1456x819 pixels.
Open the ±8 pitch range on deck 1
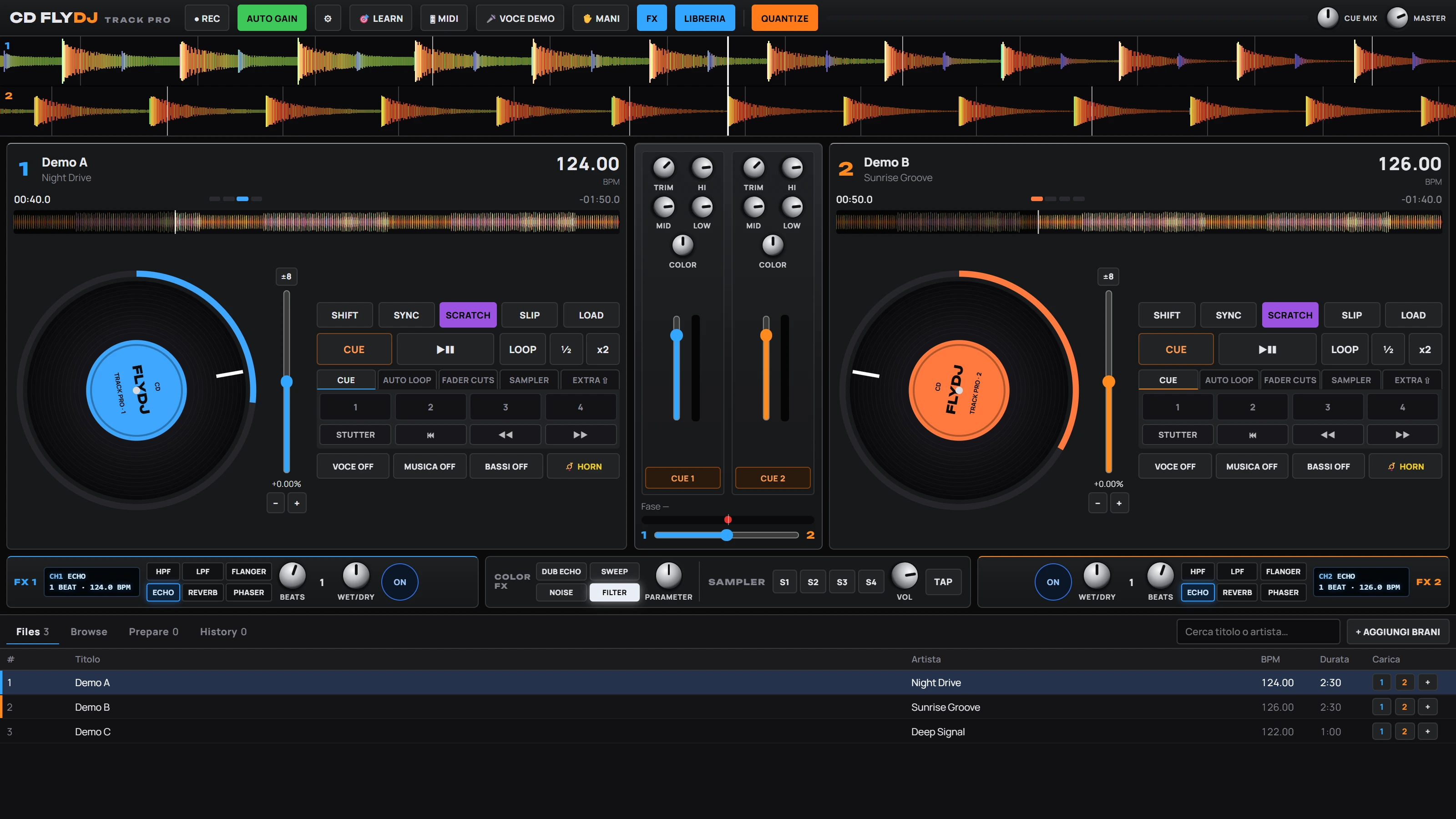pyautogui.click(x=286, y=276)
